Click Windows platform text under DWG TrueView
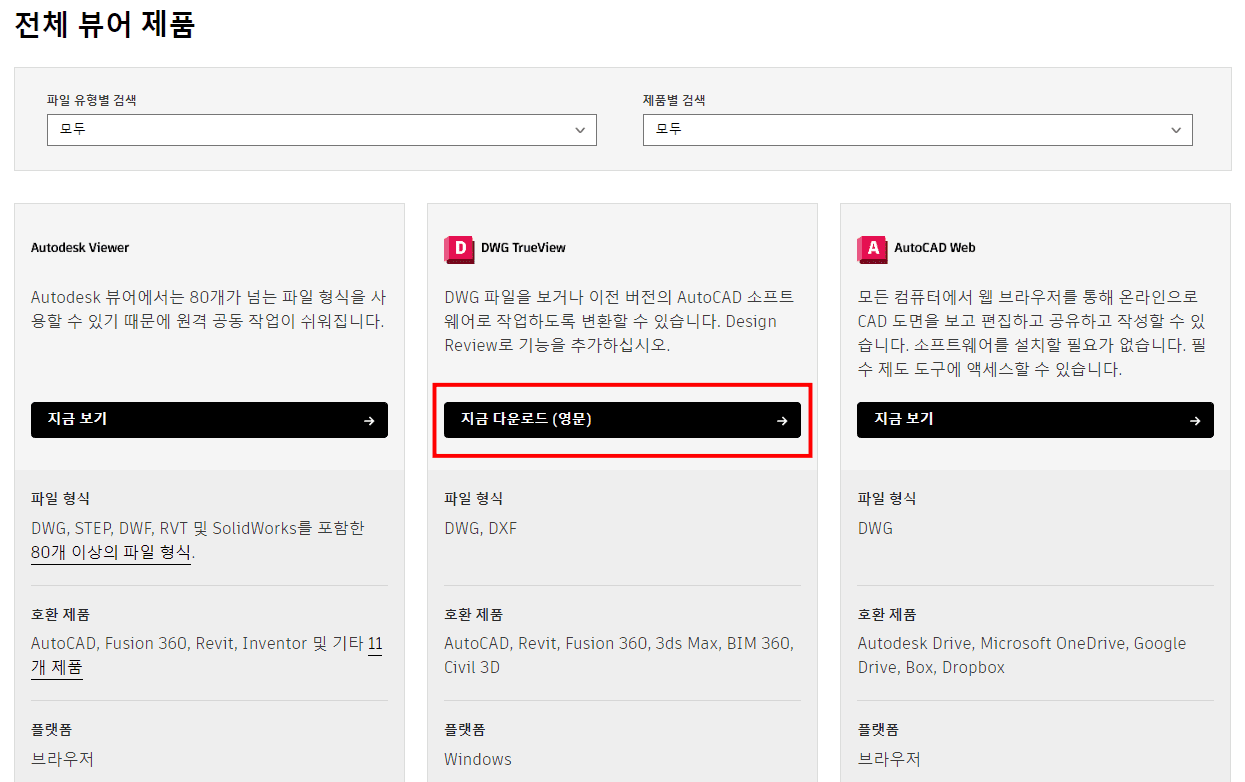This screenshot has width=1245, height=782. [478, 759]
